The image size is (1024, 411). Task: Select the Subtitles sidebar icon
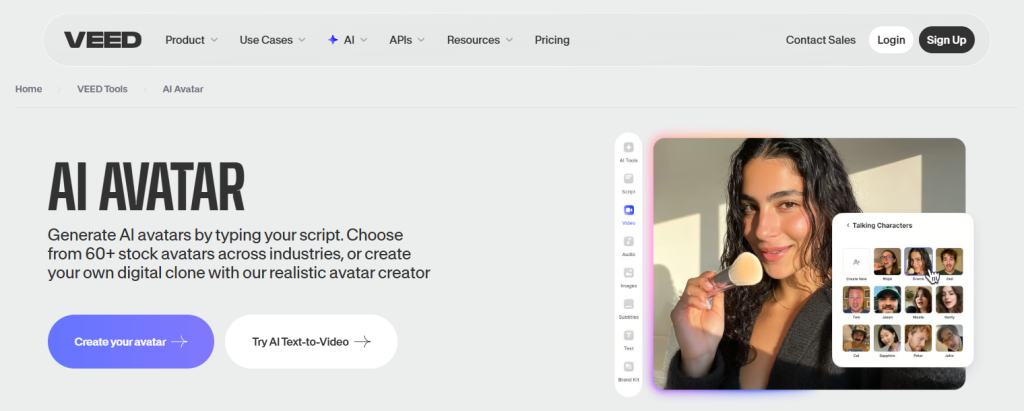point(628,304)
